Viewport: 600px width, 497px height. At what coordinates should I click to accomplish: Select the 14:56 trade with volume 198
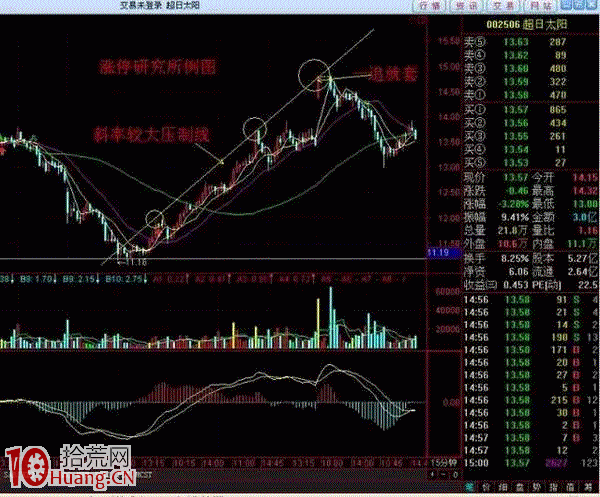point(531,337)
